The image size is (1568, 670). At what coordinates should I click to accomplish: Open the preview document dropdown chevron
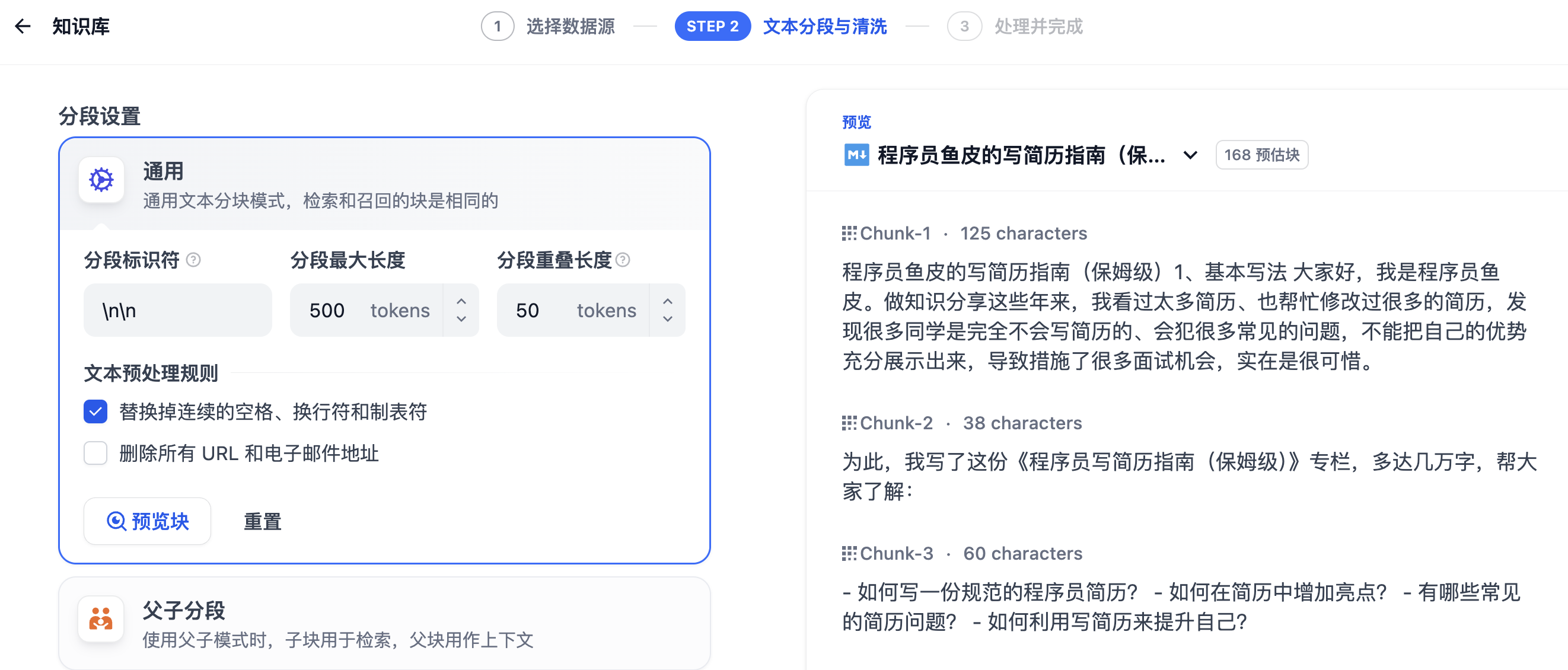(1190, 155)
